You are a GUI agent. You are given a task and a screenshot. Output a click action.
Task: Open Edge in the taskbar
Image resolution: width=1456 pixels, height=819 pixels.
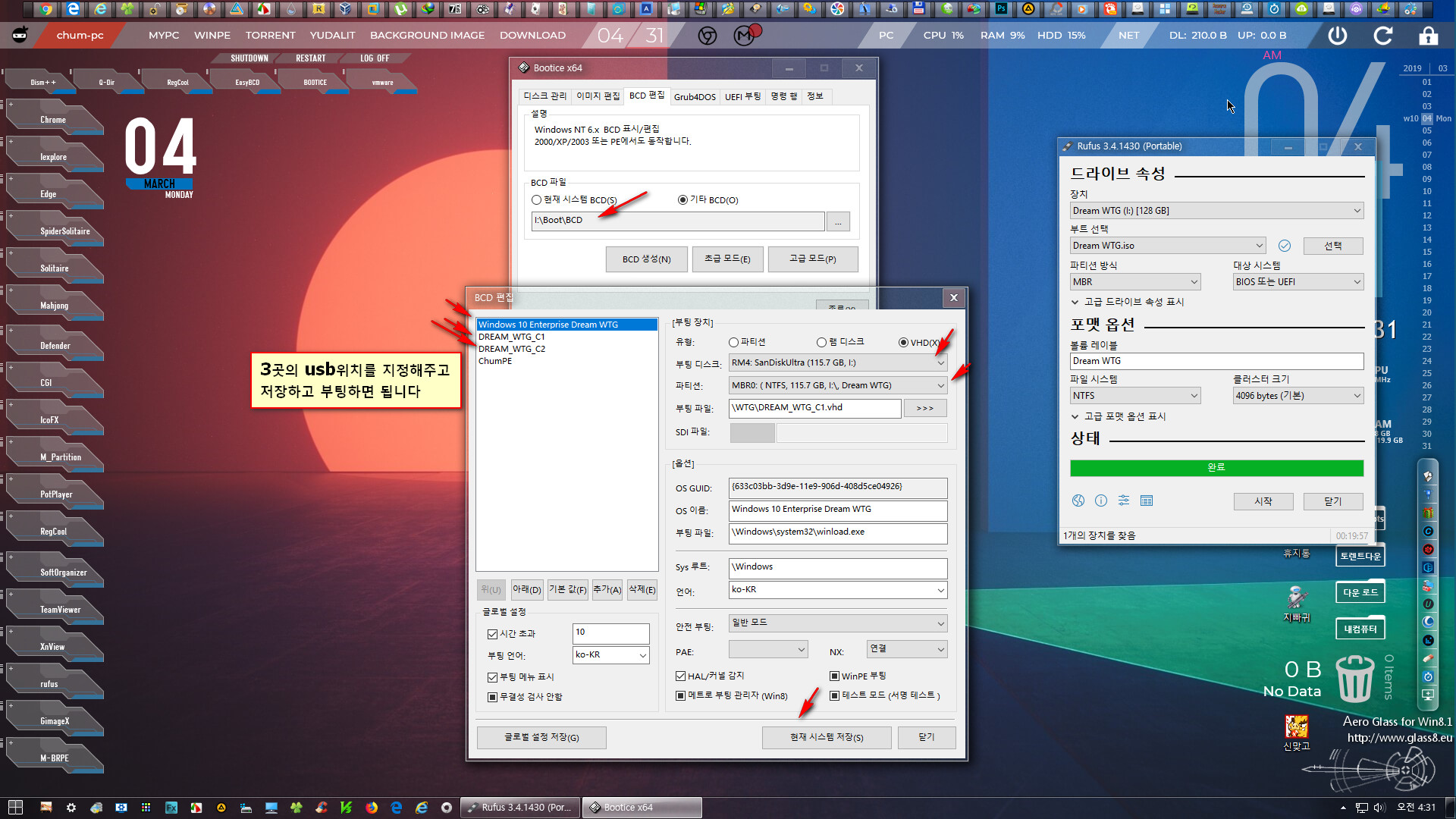(397, 808)
